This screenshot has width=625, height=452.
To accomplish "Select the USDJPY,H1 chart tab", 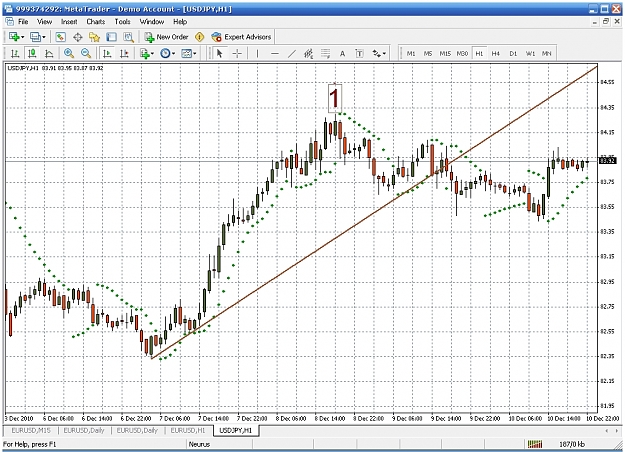I will (236, 430).
